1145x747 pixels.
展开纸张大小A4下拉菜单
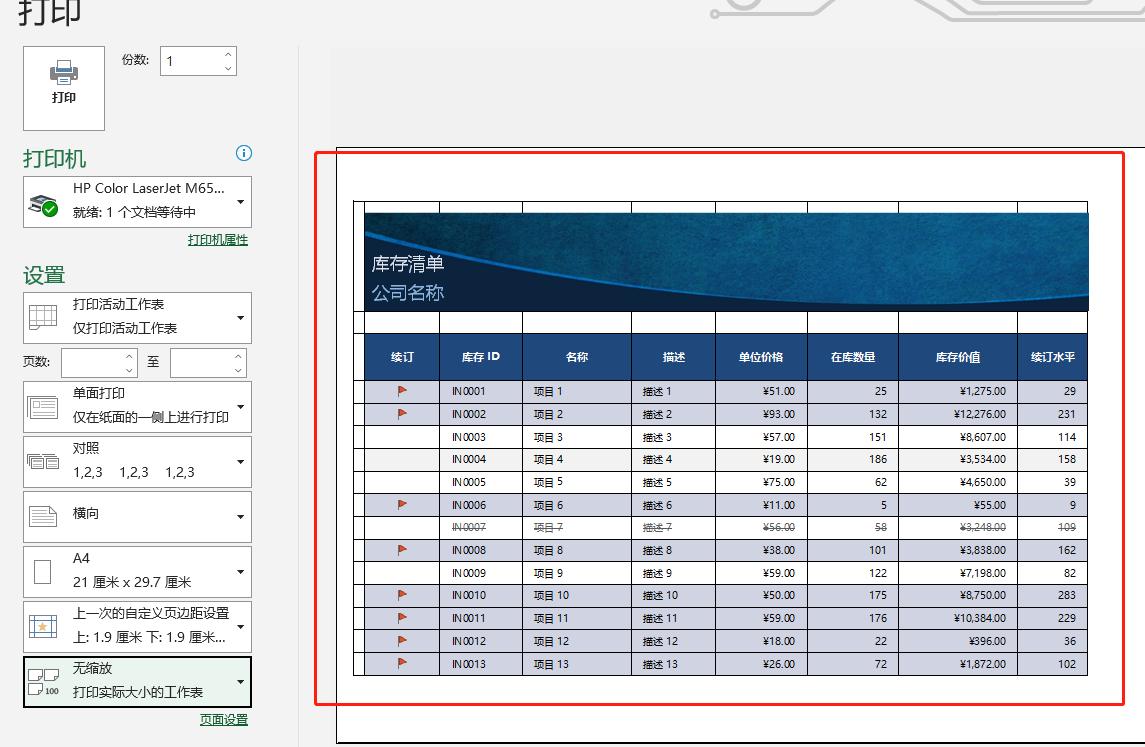239,571
